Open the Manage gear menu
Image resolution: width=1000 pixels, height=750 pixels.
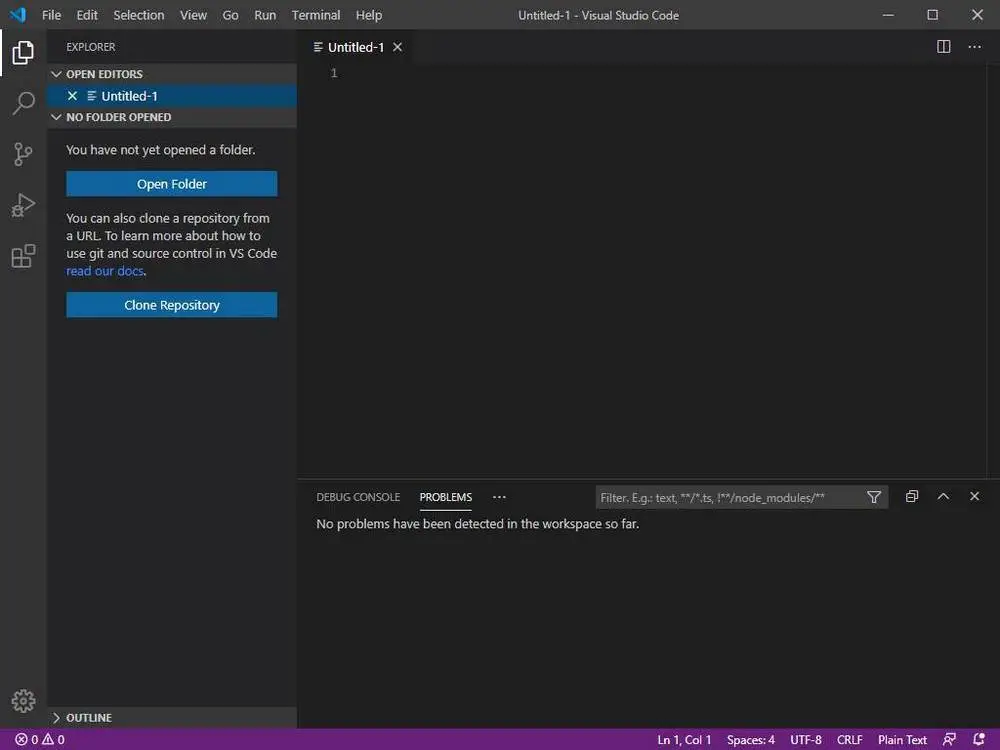pos(23,701)
